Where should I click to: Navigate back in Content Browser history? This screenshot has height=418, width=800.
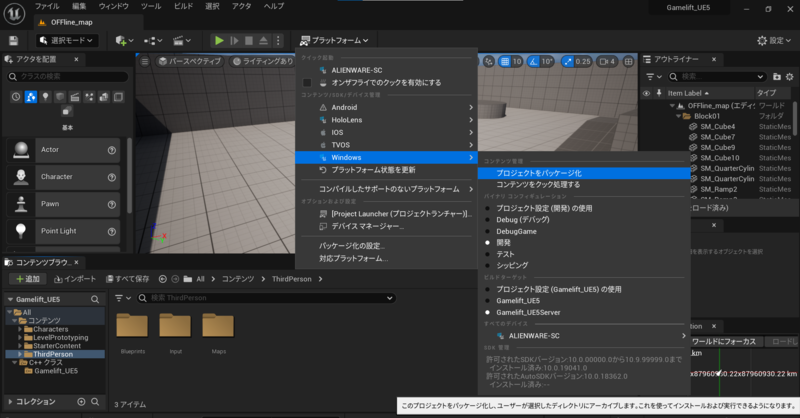(x=162, y=279)
